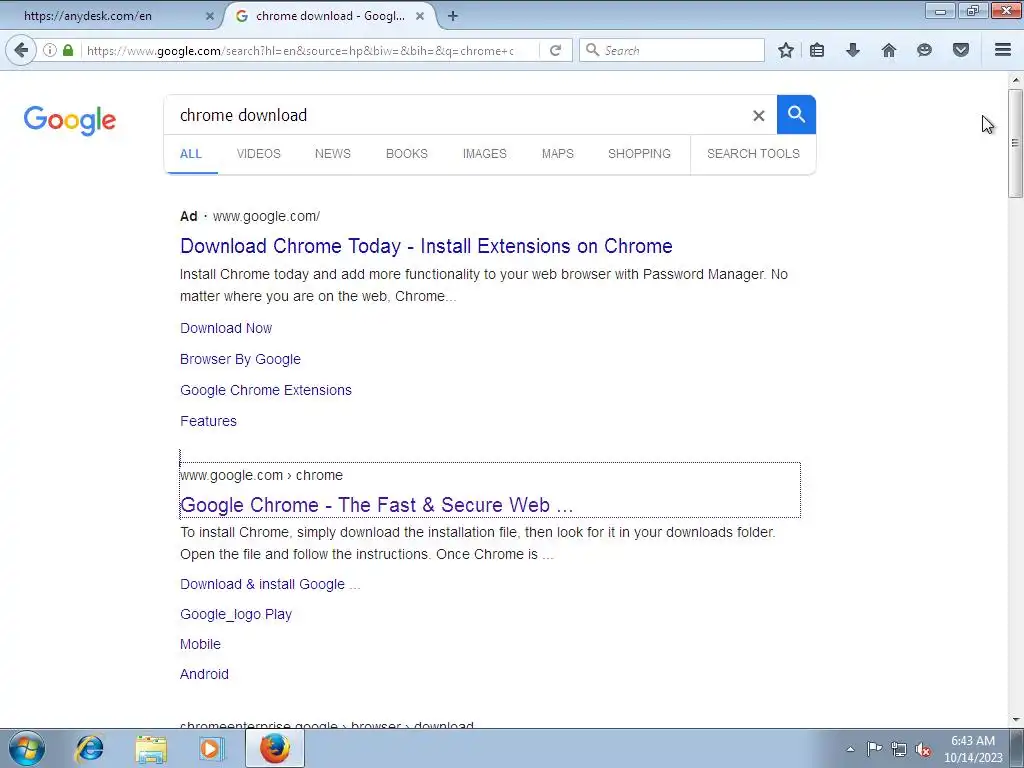
Task: Open the Download Chrome Today ad link
Action: click(426, 246)
